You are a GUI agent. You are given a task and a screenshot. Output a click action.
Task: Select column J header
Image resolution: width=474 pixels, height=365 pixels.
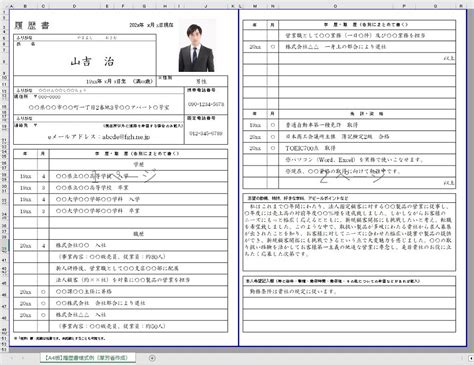click(206, 6)
